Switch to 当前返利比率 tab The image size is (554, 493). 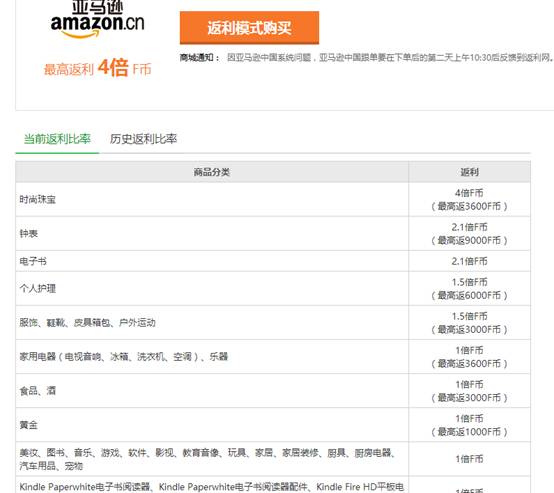tap(57, 139)
